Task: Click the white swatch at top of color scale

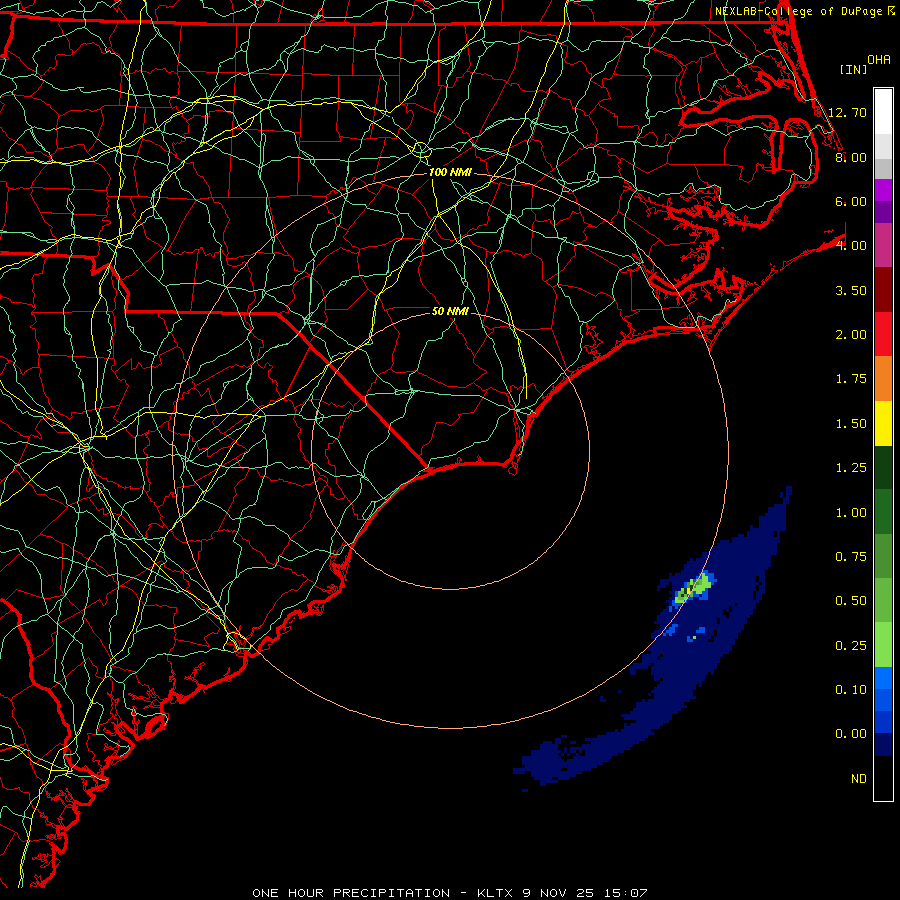Action: (x=883, y=112)
